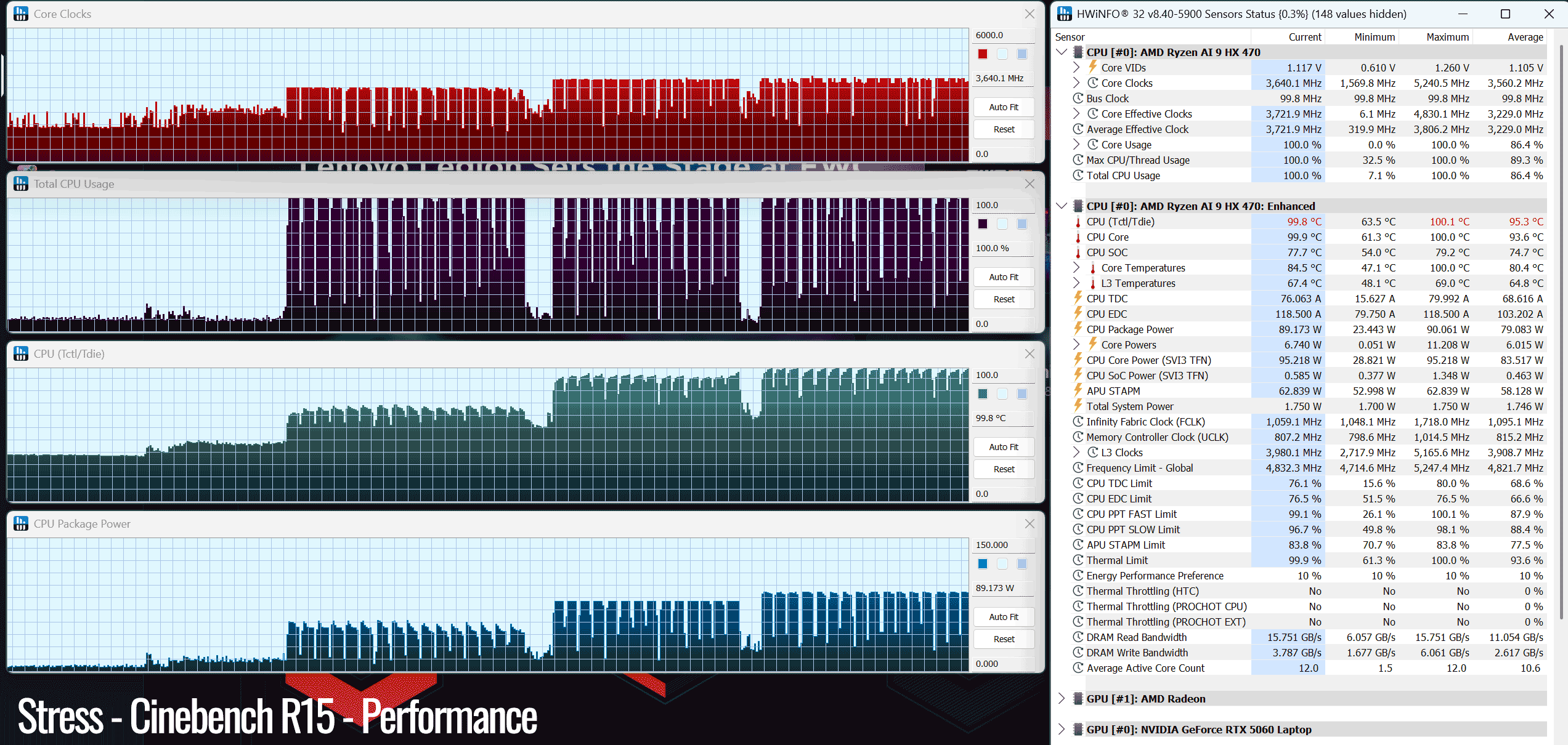
Task: Click the HWiNFO icon in CPU Package Power window
Action: point(21,523)
